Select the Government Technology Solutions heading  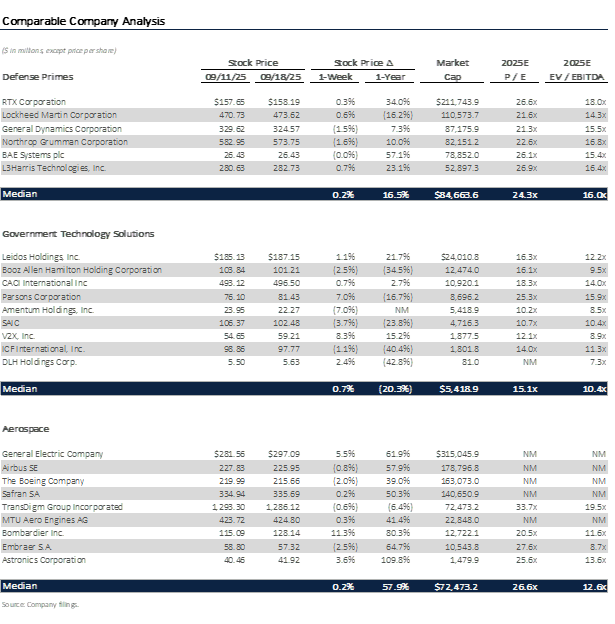point(78,234)
